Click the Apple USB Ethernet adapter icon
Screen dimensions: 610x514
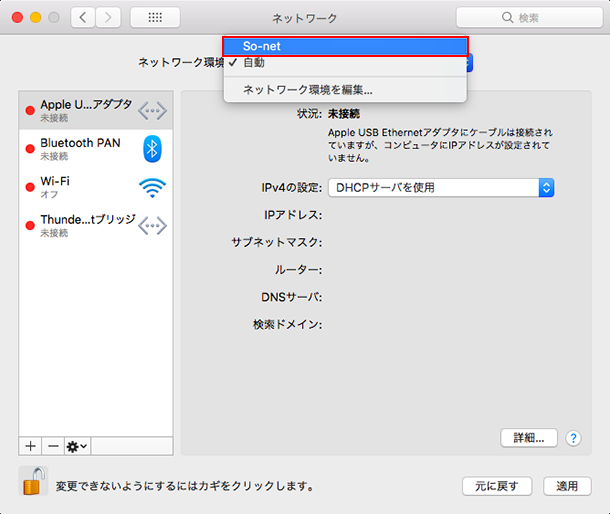pyautogui.click(x=152, y=110)
